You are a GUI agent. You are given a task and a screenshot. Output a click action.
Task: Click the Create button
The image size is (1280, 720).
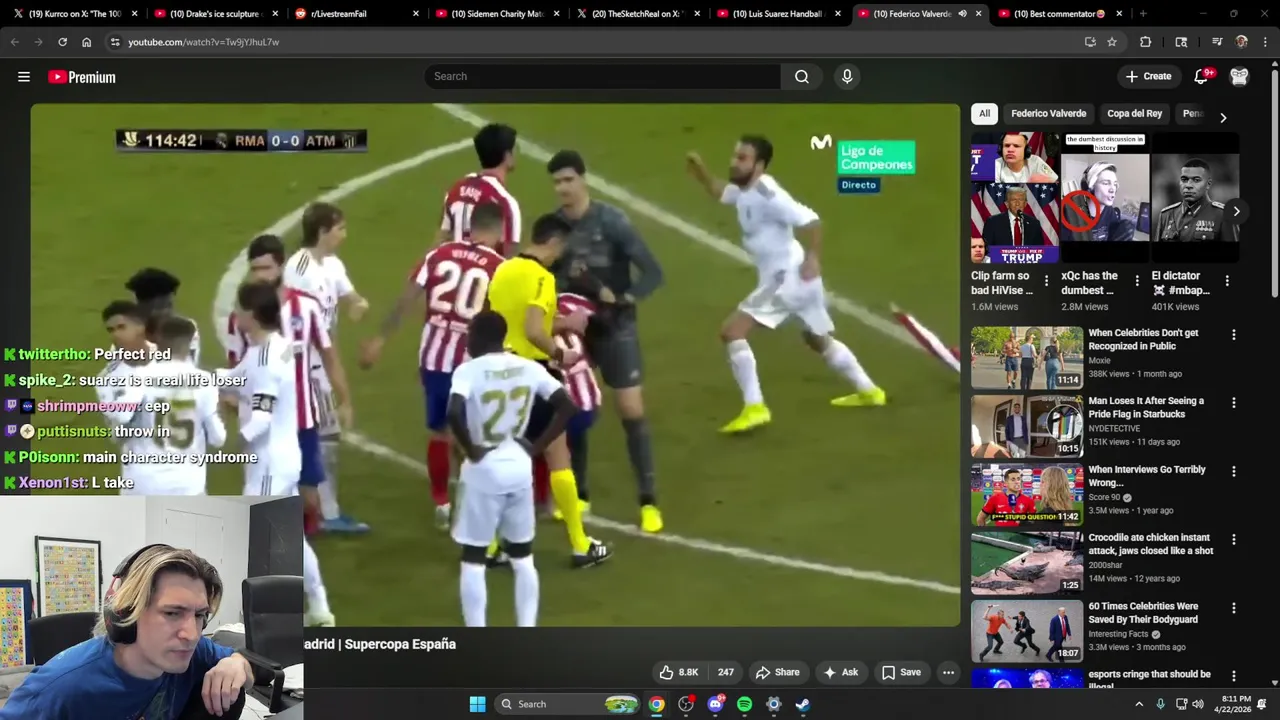click(1148, 77)
